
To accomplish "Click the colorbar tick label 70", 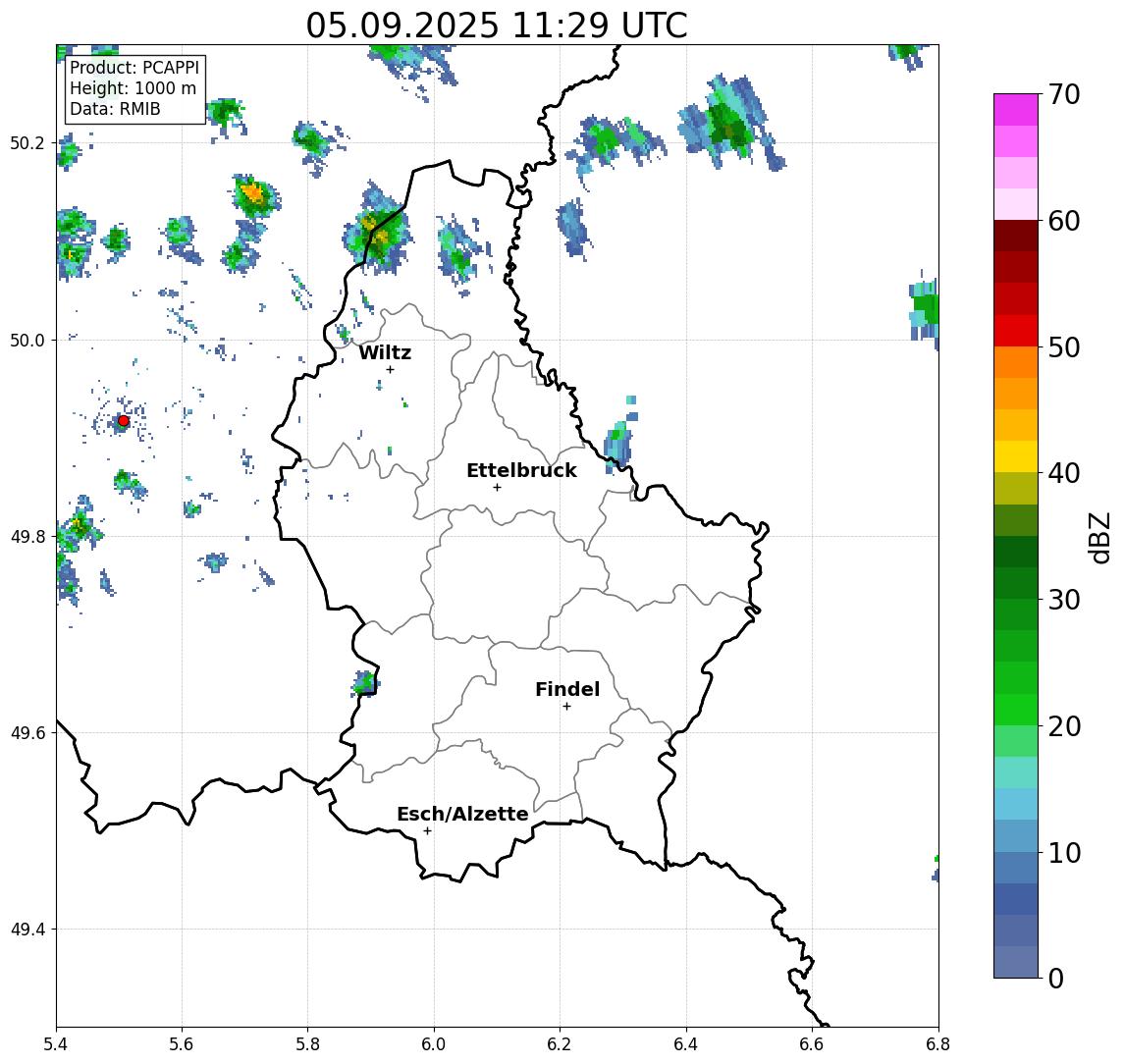I will (x=1064, y=94).
